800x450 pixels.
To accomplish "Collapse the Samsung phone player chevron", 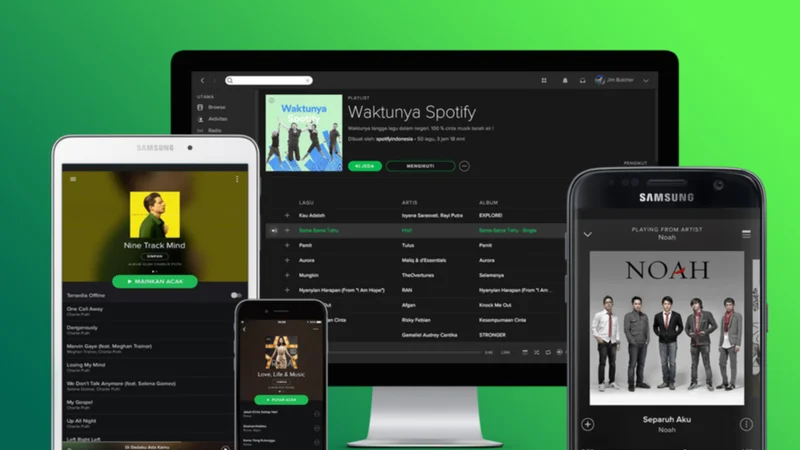I will tap(588, 234).
